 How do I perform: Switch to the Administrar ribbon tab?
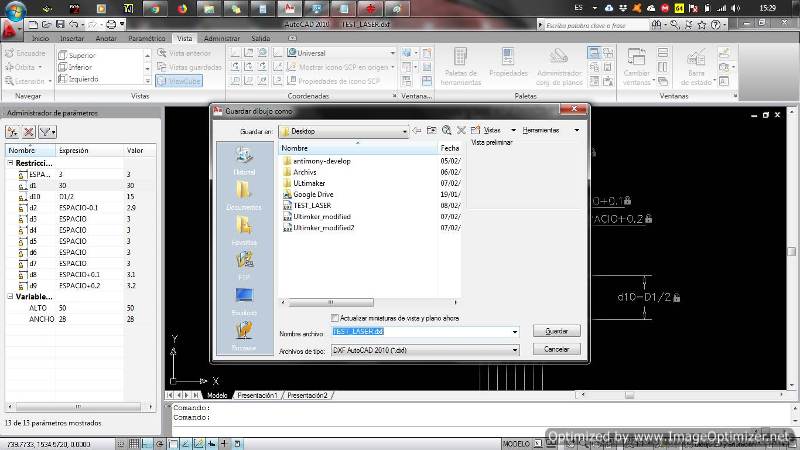click(x=222, y=38)
